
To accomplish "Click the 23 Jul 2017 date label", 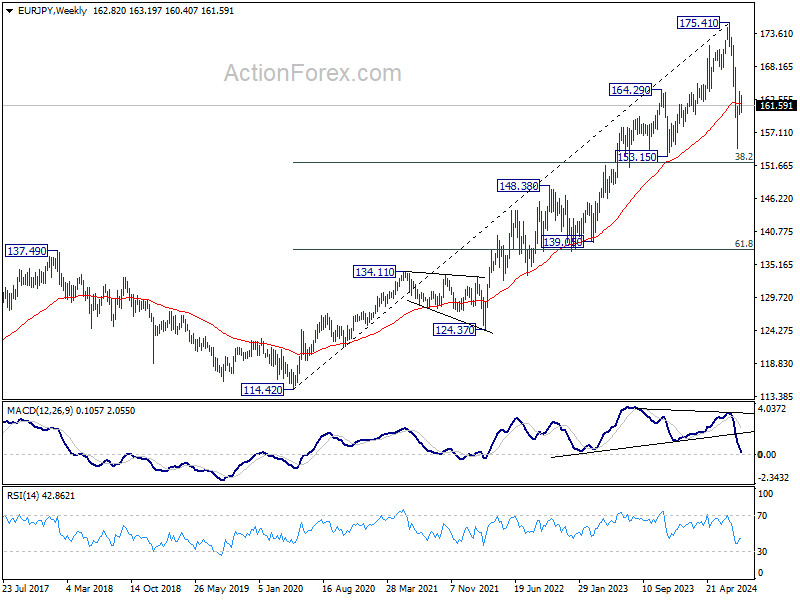I will click(x=27, y=589).
